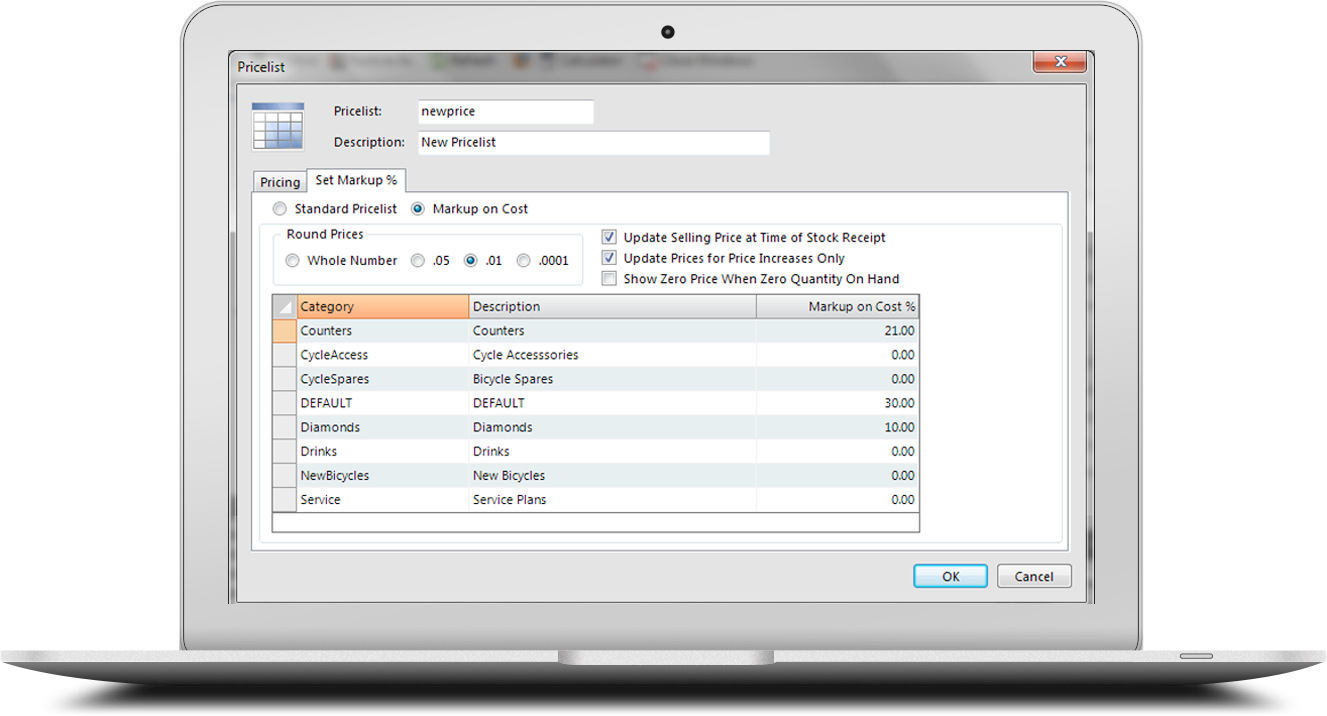
Task: Choose Whole Number price rounding
Action: tap(293, 261)
